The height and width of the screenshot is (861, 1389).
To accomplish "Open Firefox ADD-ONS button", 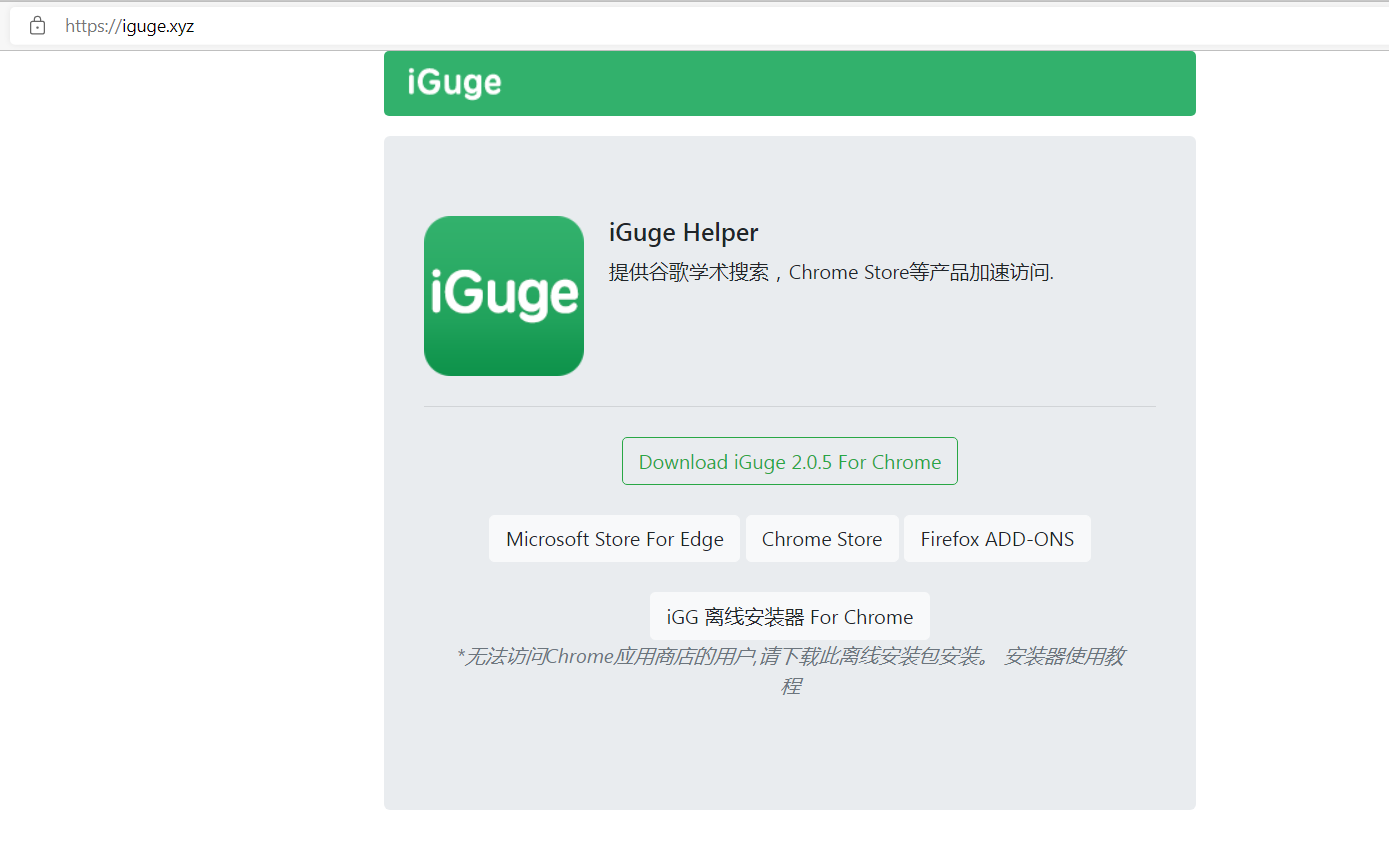I will pos(997,539).
